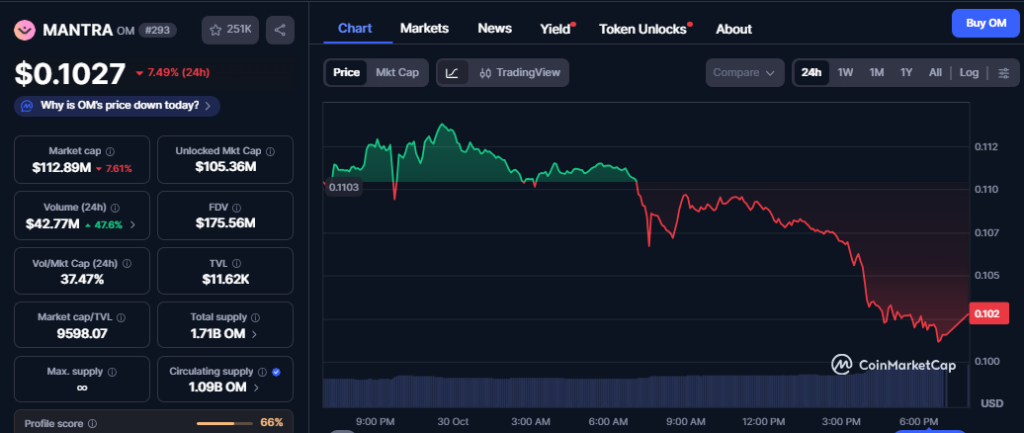Image resolution: width=1024 pixels, height=433 pixels.
Task: Click info icon next to Total supply
Action: pos(255,317)
